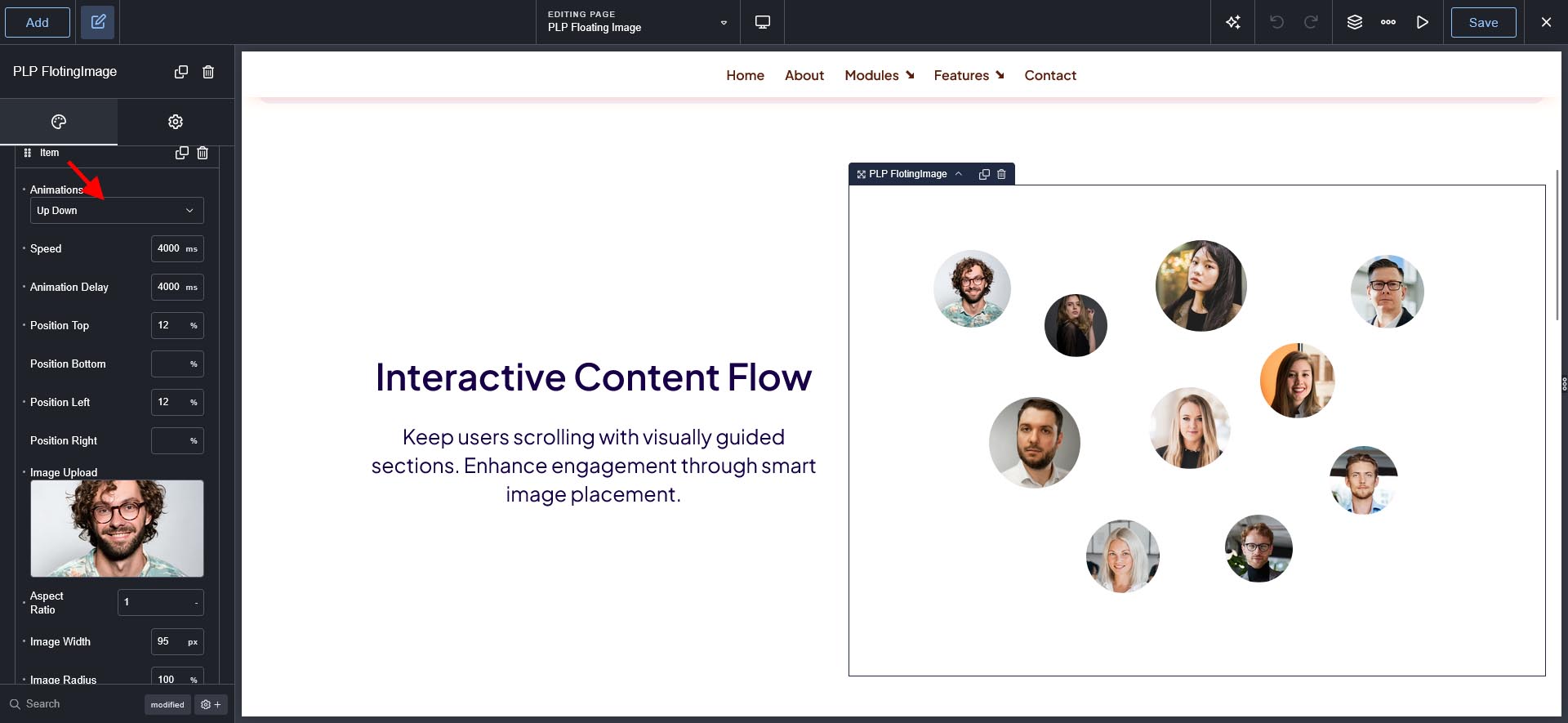Click the PLP FlotingImage canvas label
The height and width of the screenshot is (723, 1568).
click(x=907, y=174)
